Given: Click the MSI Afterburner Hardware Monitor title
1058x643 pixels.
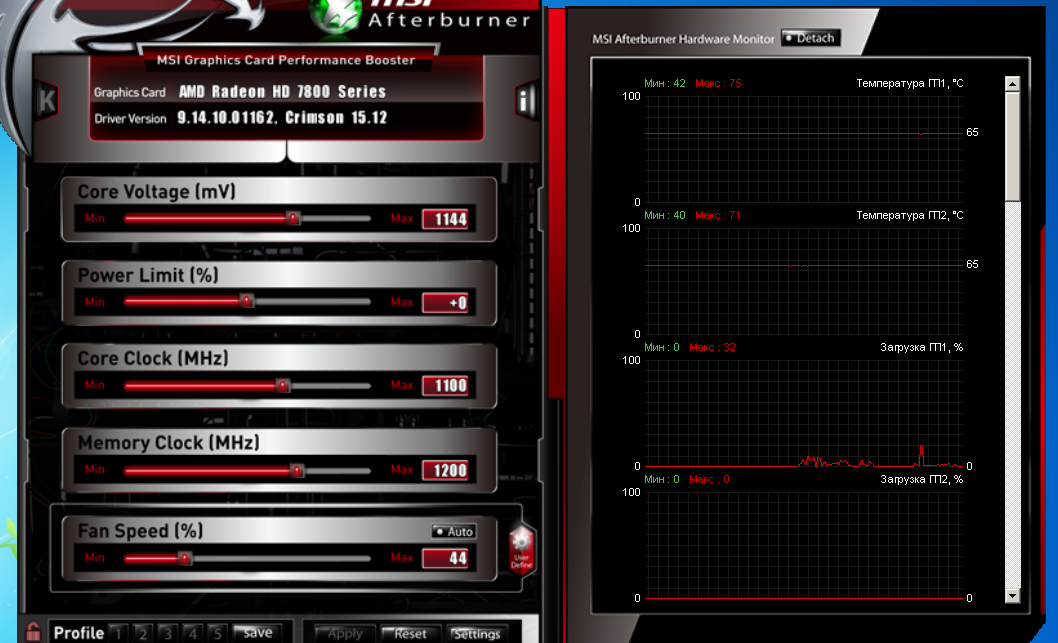Looking at the screenshot, I should pos(683,39).
